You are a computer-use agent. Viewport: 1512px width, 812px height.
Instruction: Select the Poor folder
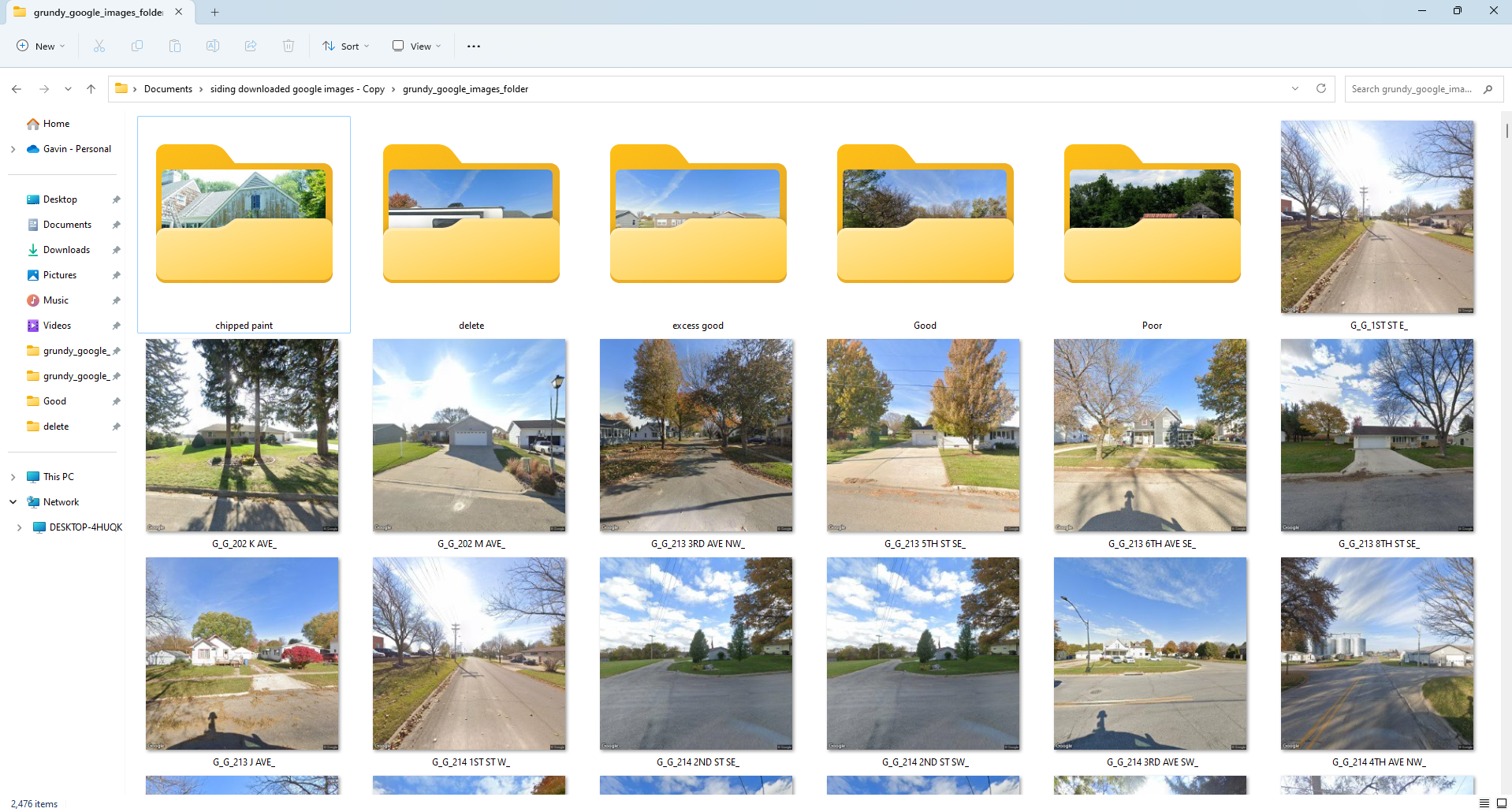pyautogui.click(x=1153, y=225)
